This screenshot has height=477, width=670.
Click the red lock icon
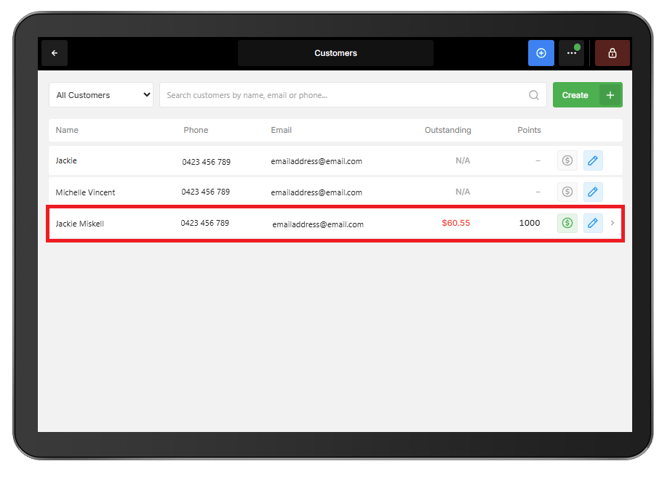[x=612, y=53]
